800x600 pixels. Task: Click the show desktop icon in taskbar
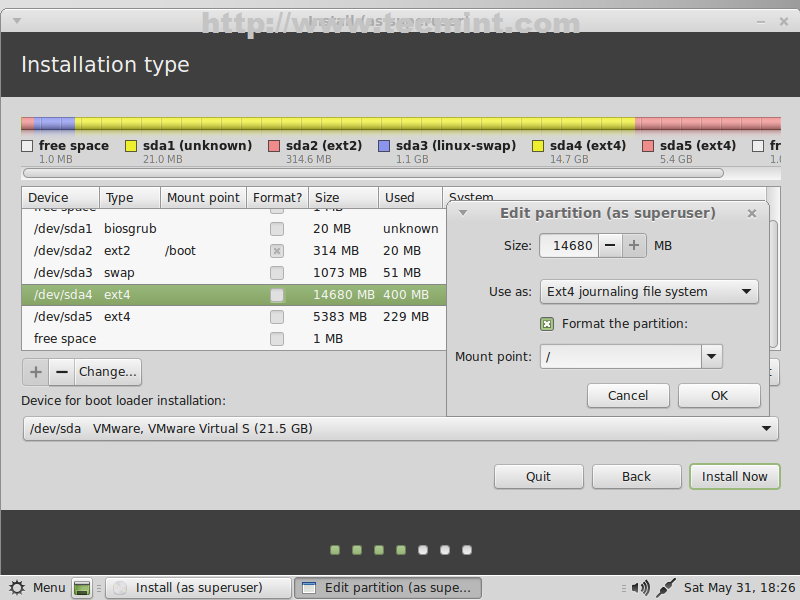click(82, 588)
